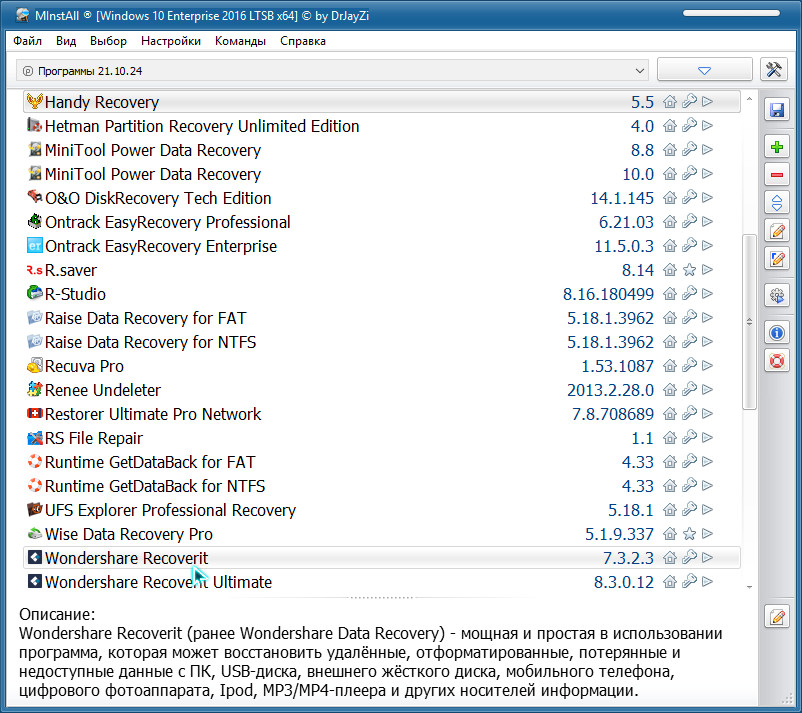Click the gear-with-play-arrow icon in sidebar
Viewport: 802px width, 713px height.
776,295
